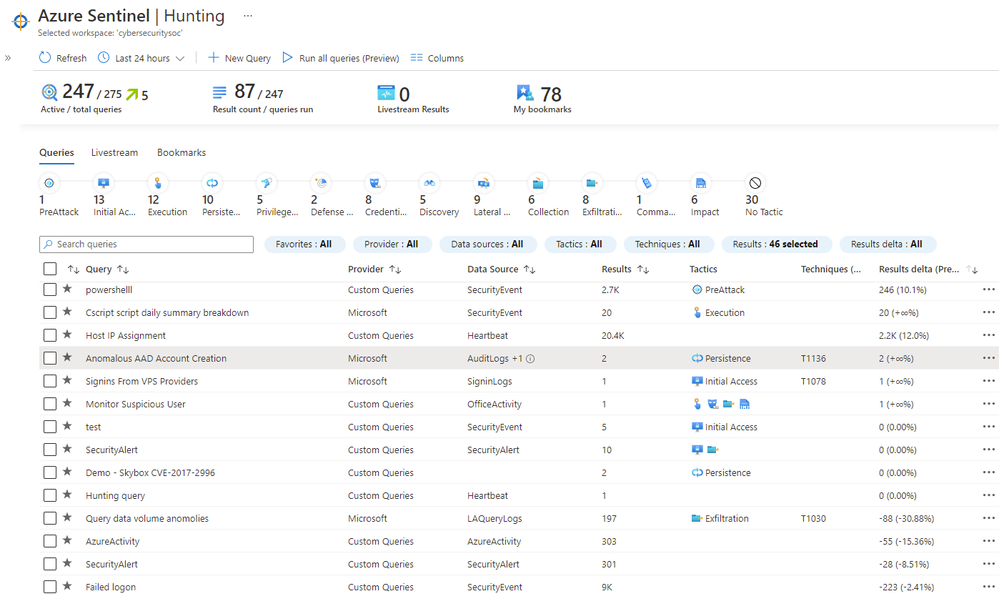Open ellipsis menu next to Hunting title
The height and width of the screenshot is (594, 999).
pos(248,16)
